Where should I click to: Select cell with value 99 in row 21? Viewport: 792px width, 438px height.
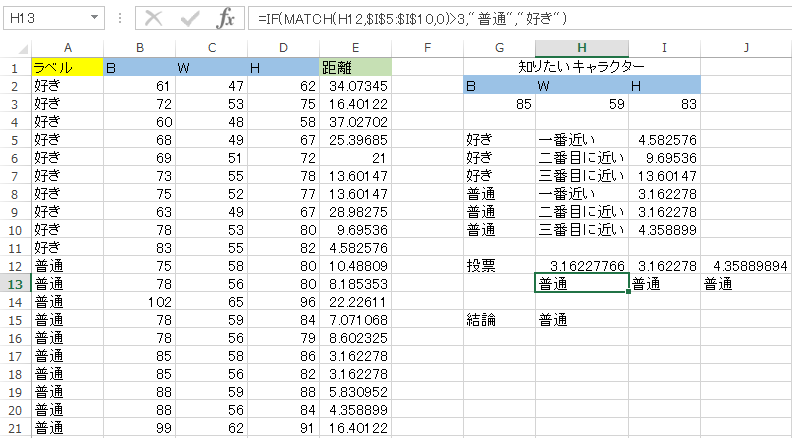click(140, 428)
